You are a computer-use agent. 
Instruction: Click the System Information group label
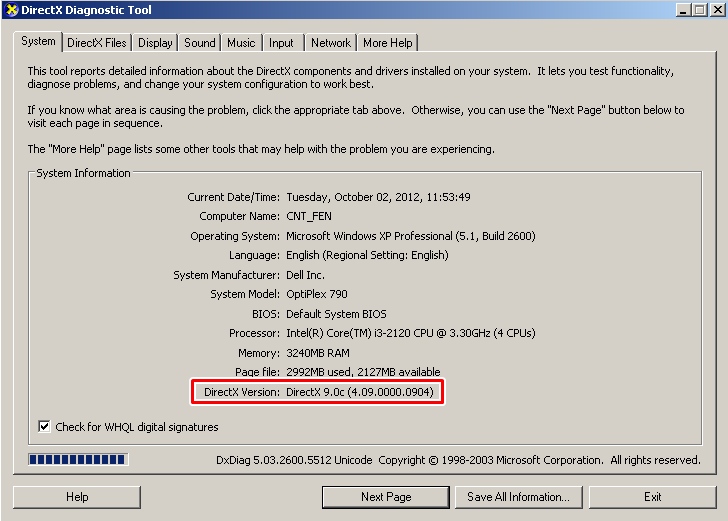[x=83, y=173]
